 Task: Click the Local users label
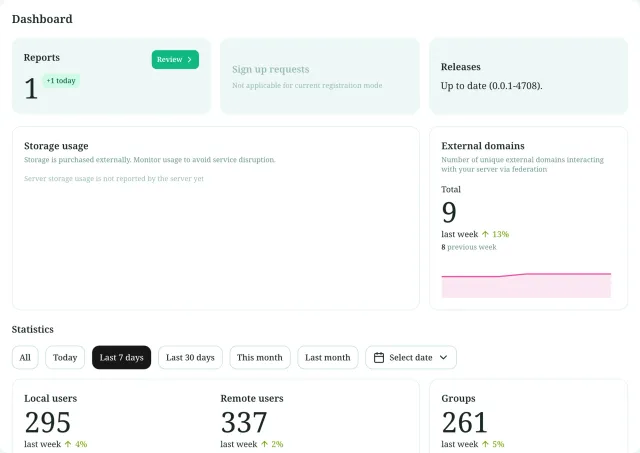click(x=51, y=398)
